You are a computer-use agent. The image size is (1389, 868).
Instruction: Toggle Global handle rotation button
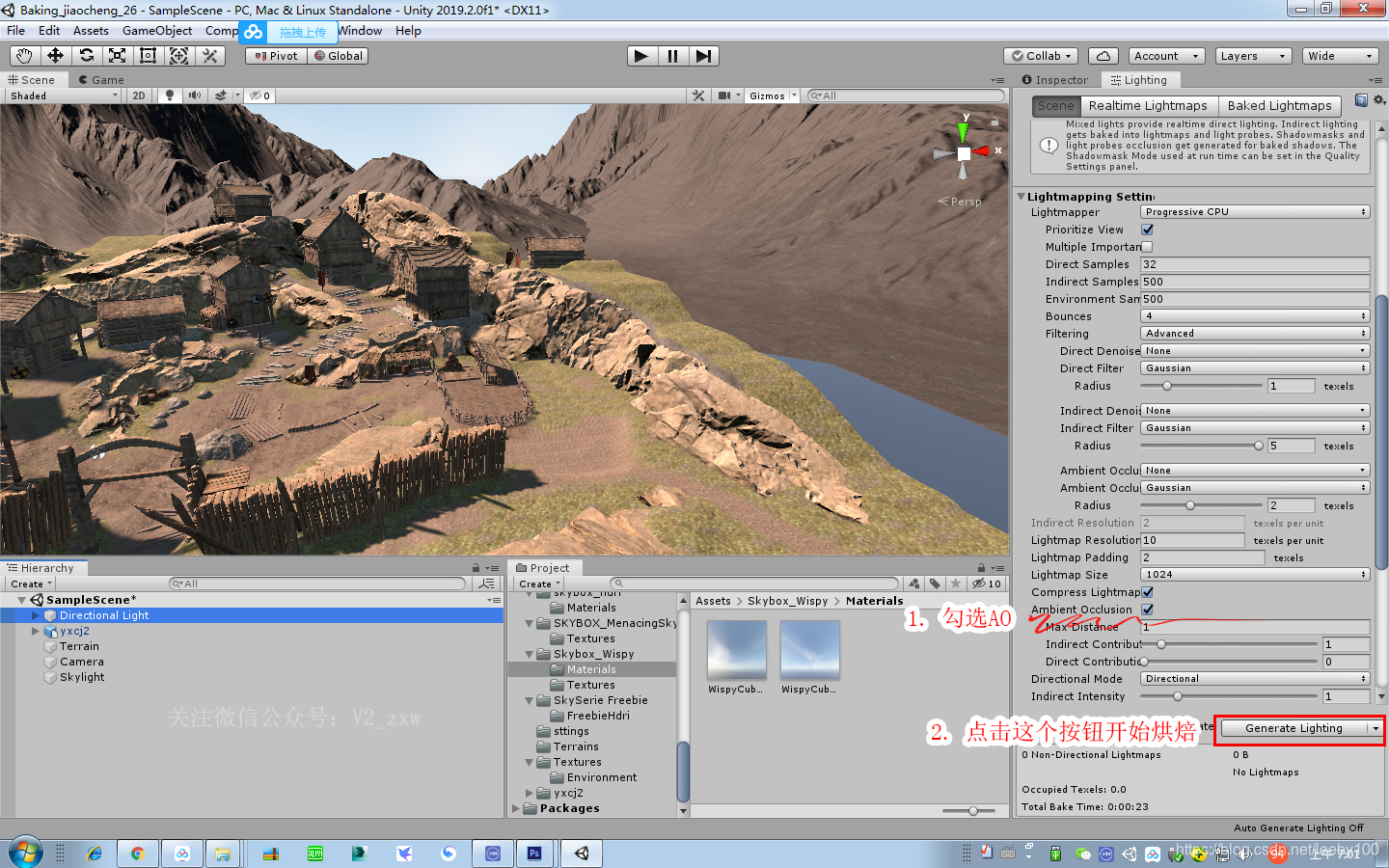click(338, 56)
